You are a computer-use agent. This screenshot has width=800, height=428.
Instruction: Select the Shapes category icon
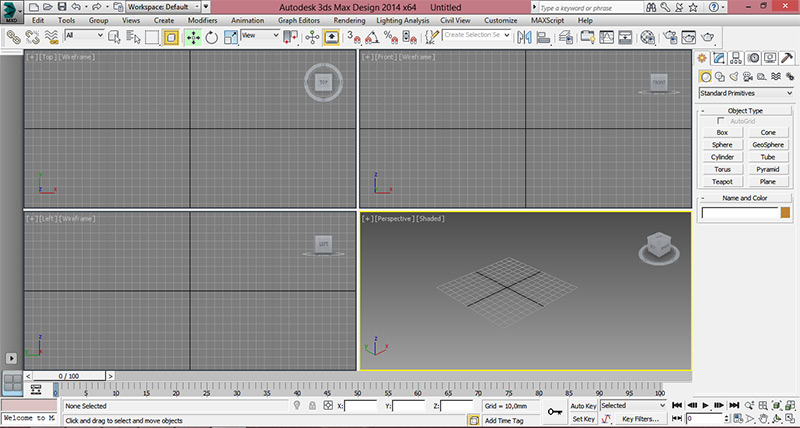coord(719,77)
